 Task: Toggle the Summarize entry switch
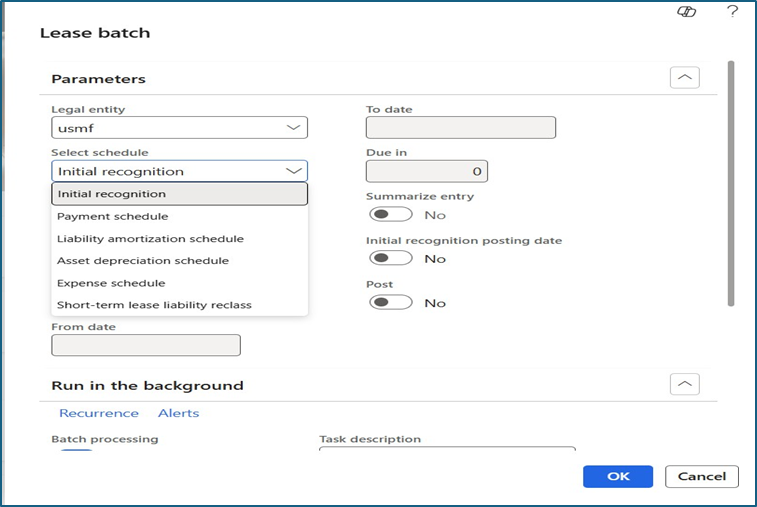[390, 214]
